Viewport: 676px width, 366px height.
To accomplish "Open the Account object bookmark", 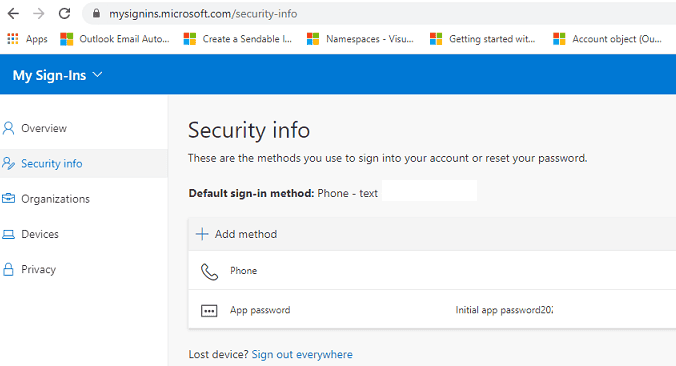I will pyautogui.click(x=607, y=39).
